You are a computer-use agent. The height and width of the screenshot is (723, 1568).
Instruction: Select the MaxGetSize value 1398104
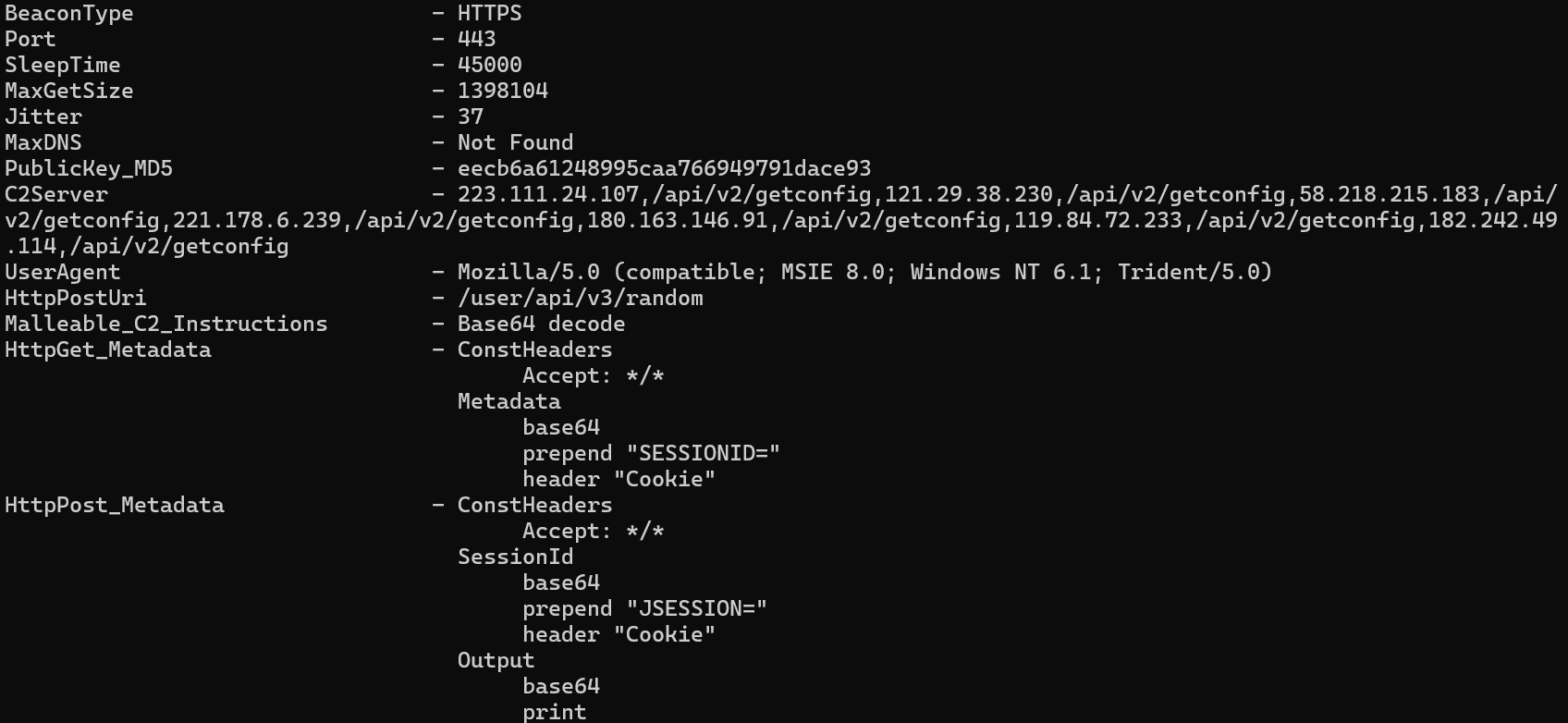[x=502, y=92]
